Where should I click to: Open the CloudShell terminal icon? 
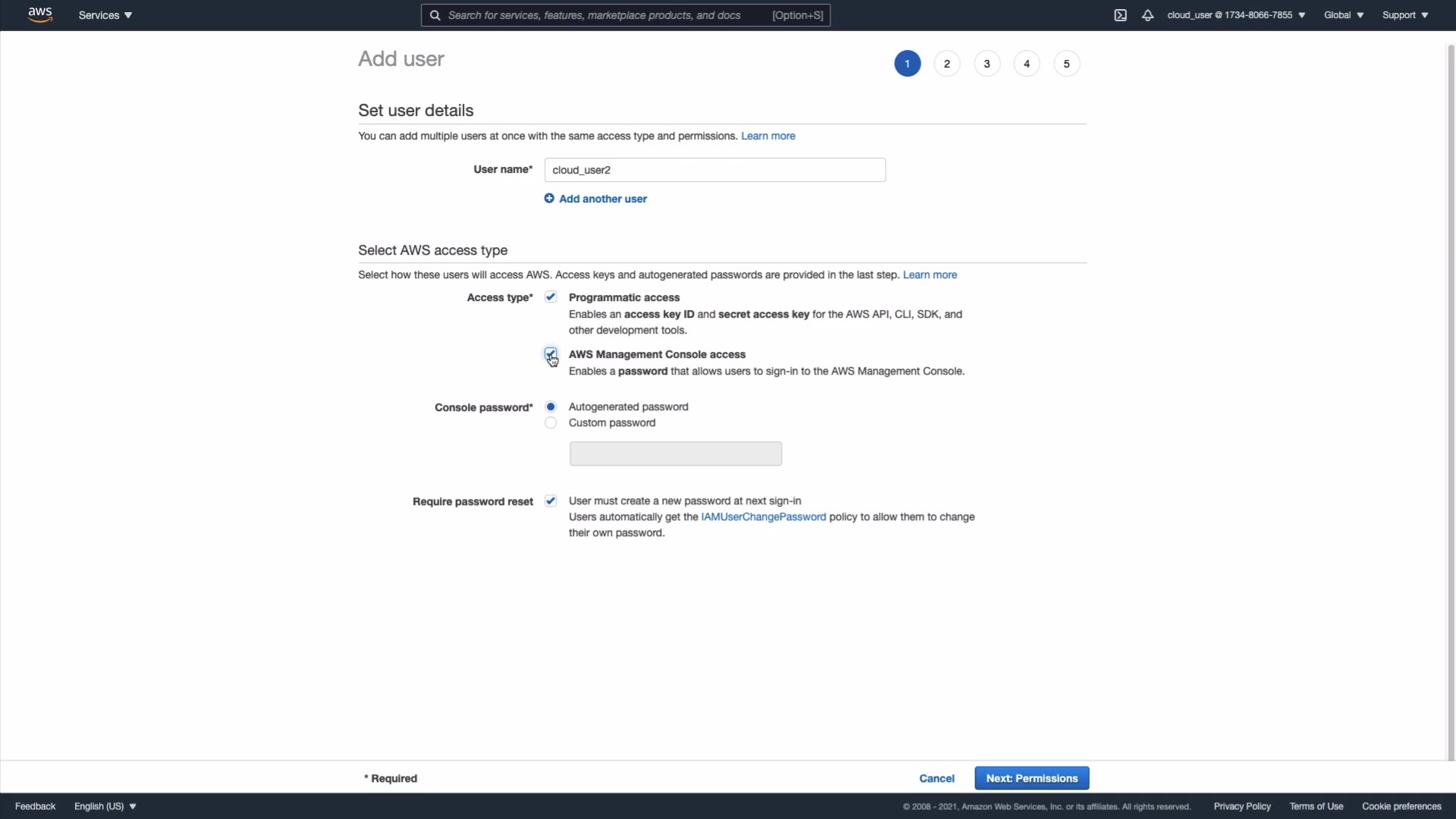[x=1120, y=15]
